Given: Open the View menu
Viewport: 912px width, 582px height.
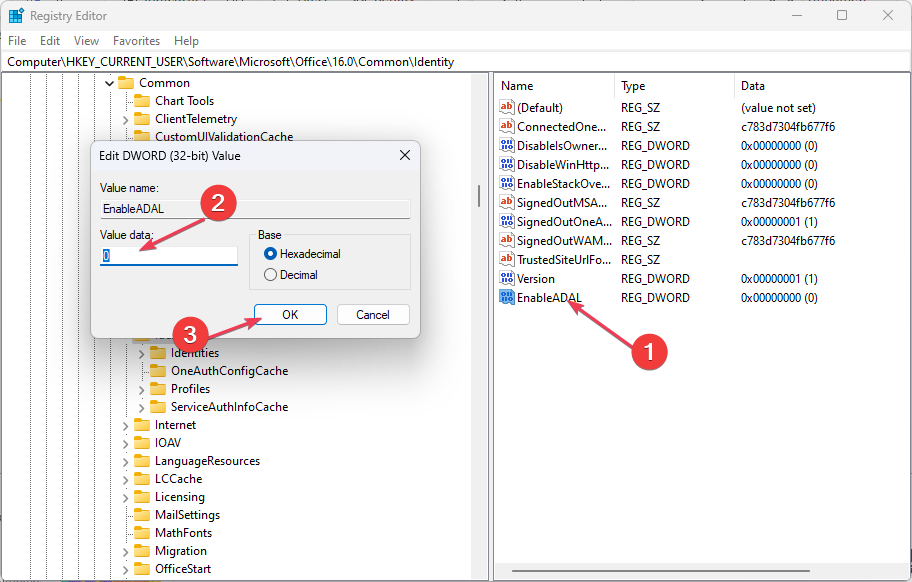Looking at the screenshot, I should (x=86, y=41).
